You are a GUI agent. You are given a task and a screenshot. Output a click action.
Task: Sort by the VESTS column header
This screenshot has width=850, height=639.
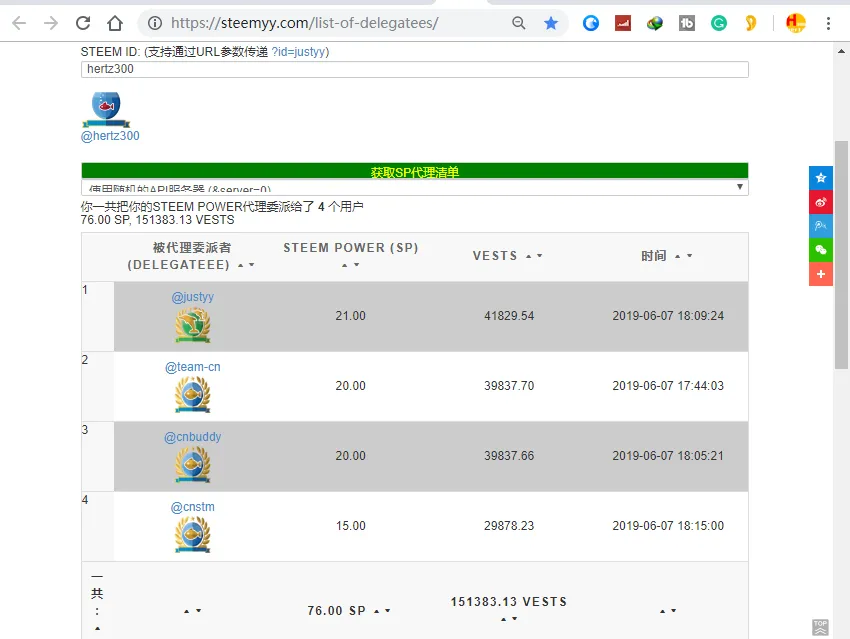click(x=507, y=256)
